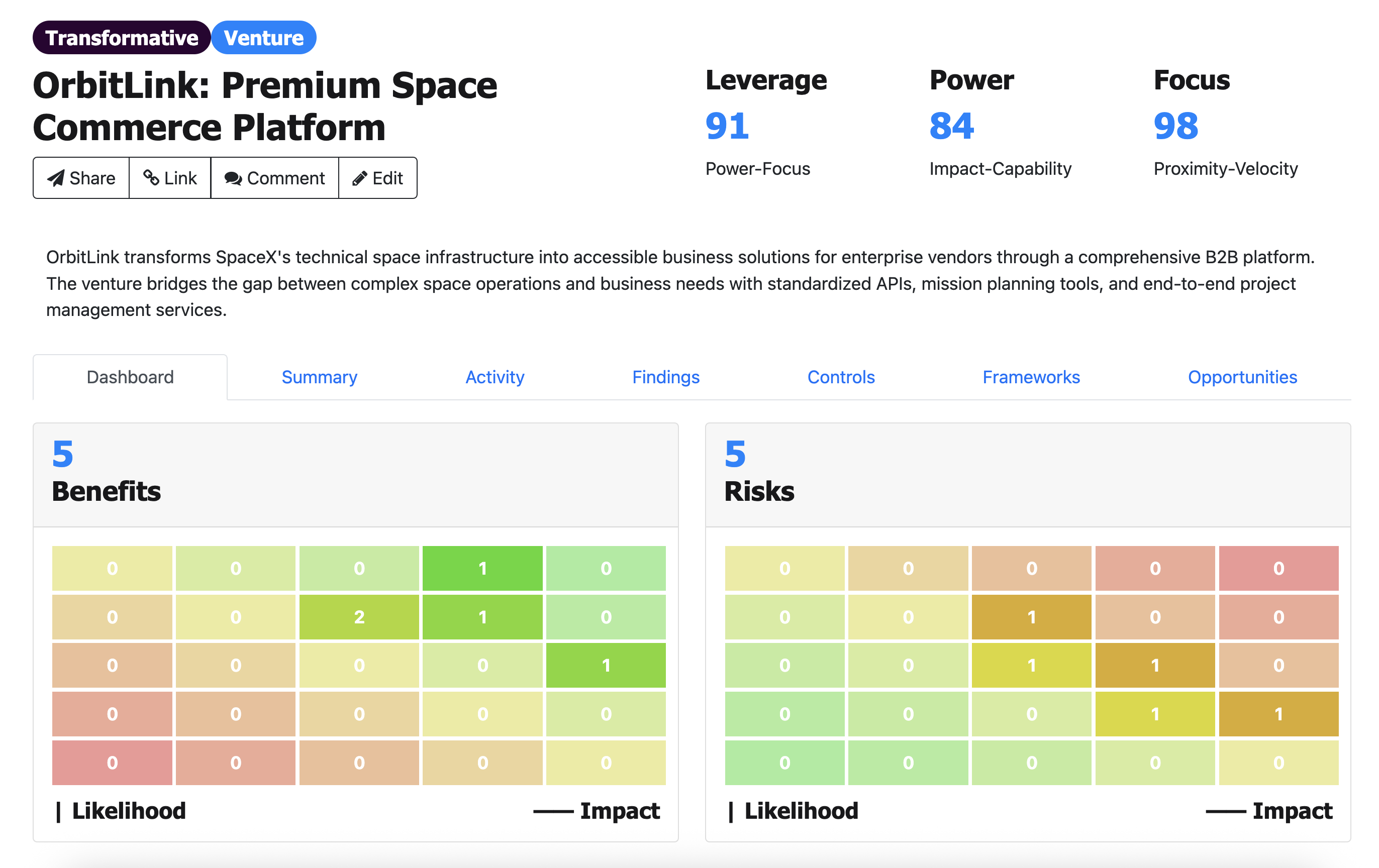Image resolution: width=1379 pixels, height=868 pixels.
Task: Click the pencil Edit icon
Action: (x=360, y=179)
